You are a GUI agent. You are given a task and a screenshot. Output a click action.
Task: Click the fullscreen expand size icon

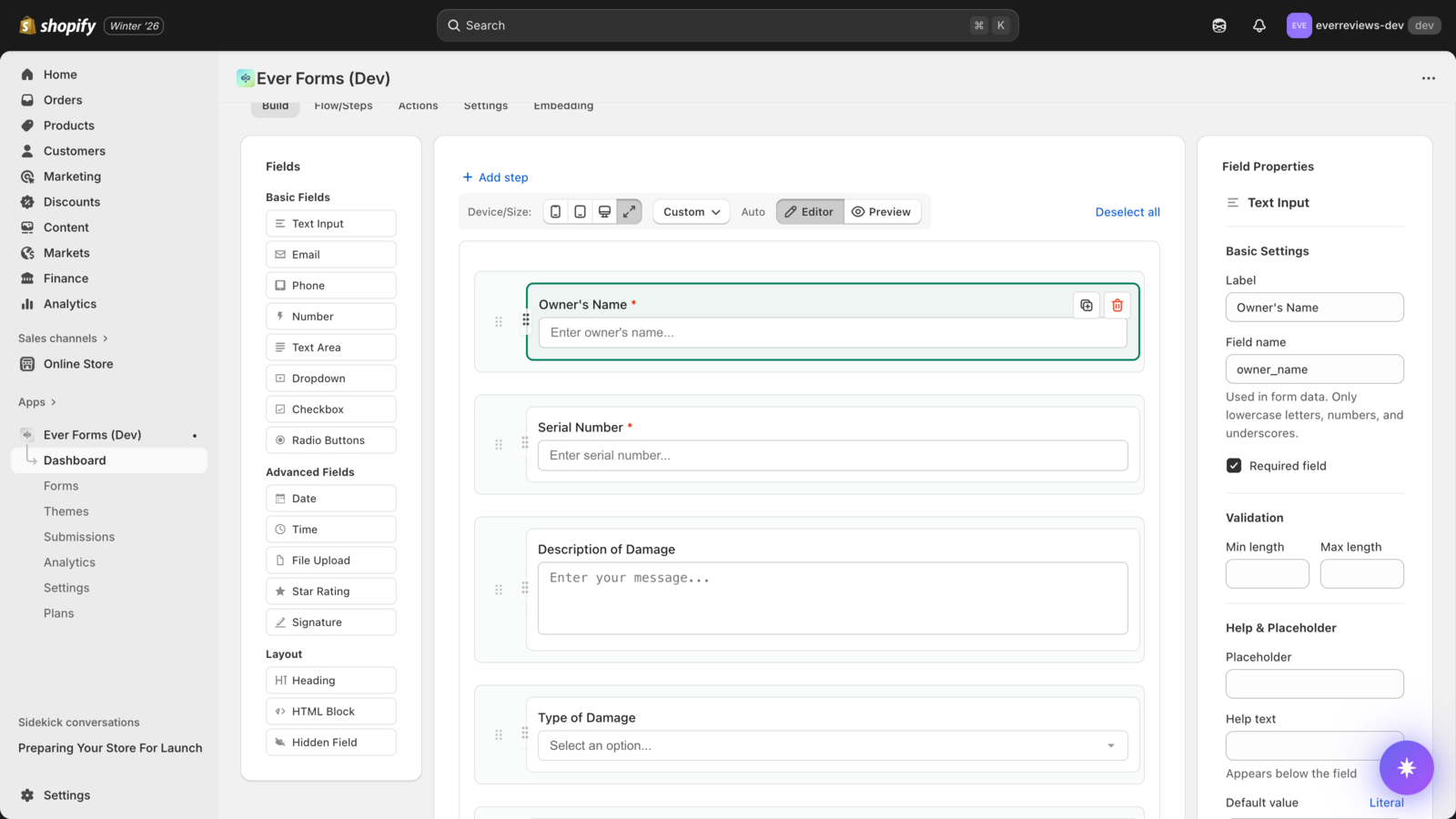[629, 212]
